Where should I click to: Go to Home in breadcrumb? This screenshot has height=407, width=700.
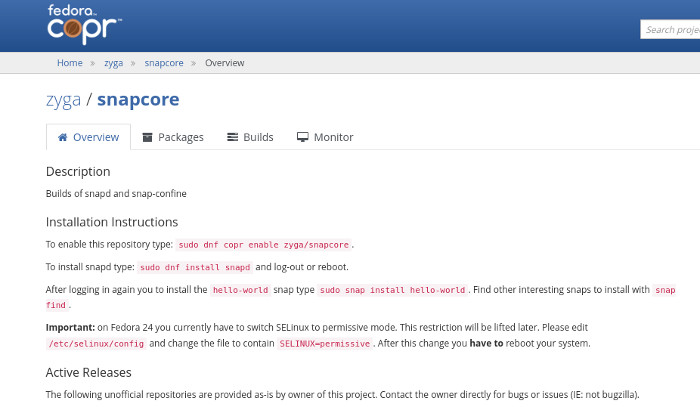[70, 63]
